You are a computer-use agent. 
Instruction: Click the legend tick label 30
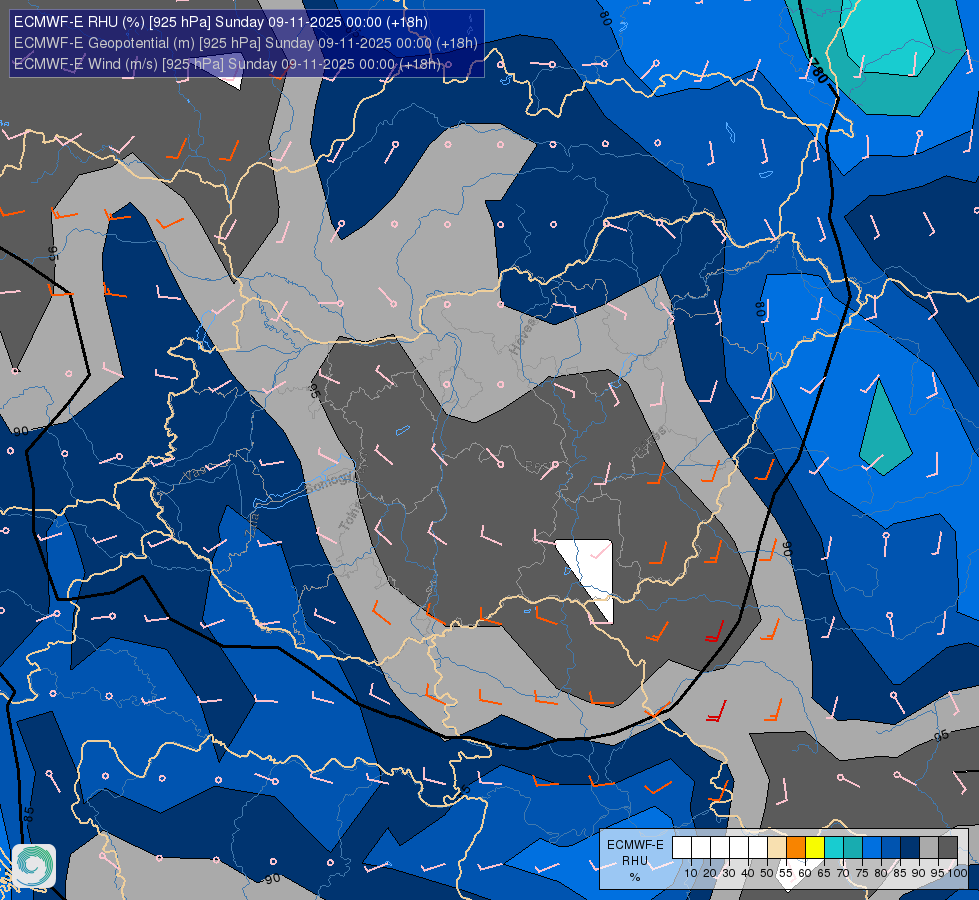tap(729, 873)
